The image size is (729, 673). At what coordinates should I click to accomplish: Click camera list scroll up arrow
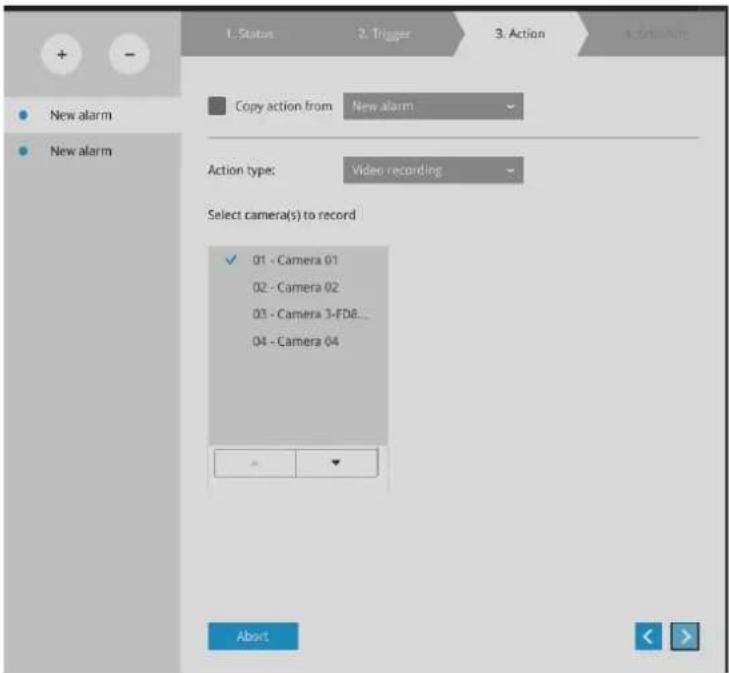pos(255,463)
